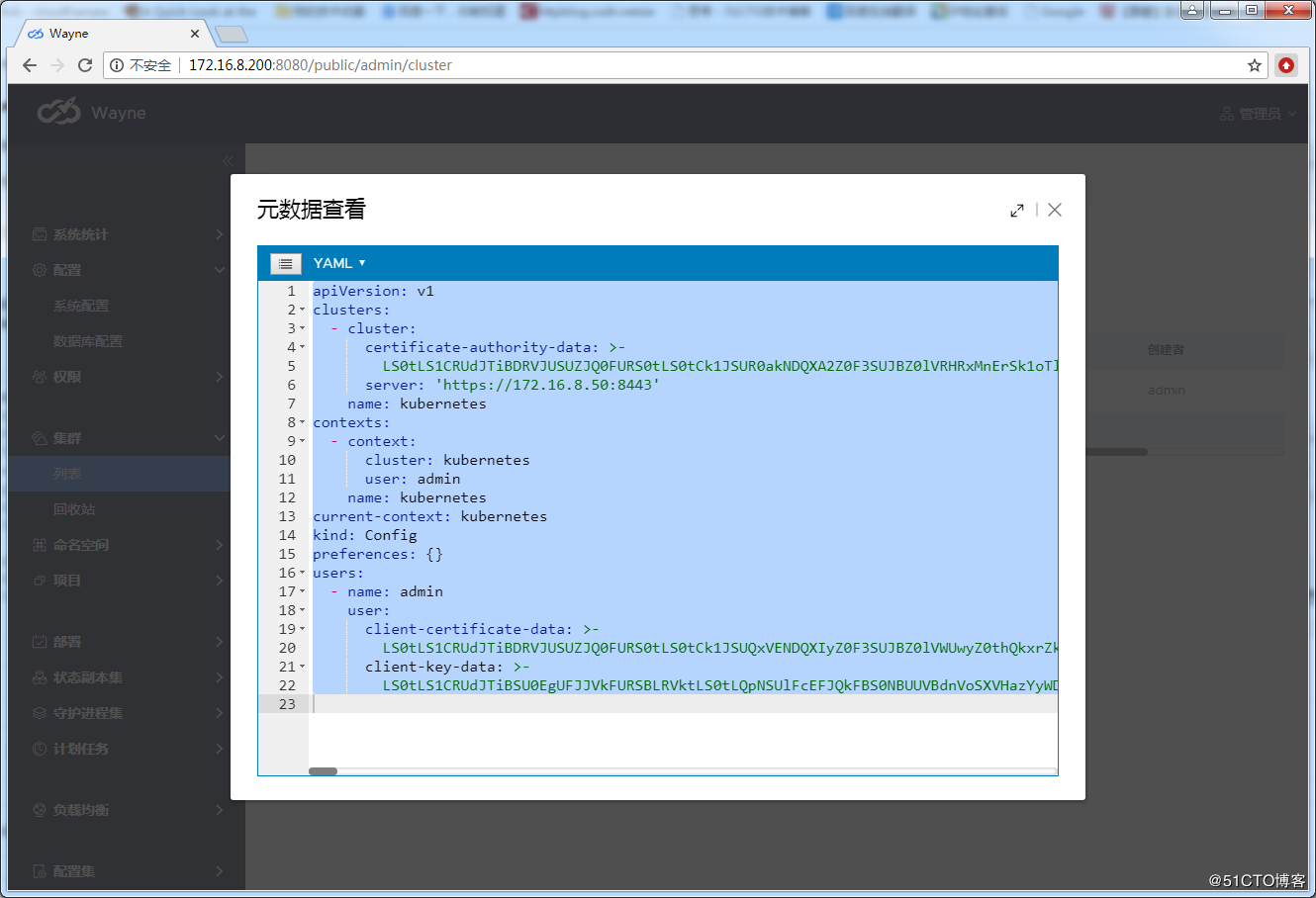Open 配置集 sidebar menu
Screen dimensions: 1316x898
[x=128, y=871]
